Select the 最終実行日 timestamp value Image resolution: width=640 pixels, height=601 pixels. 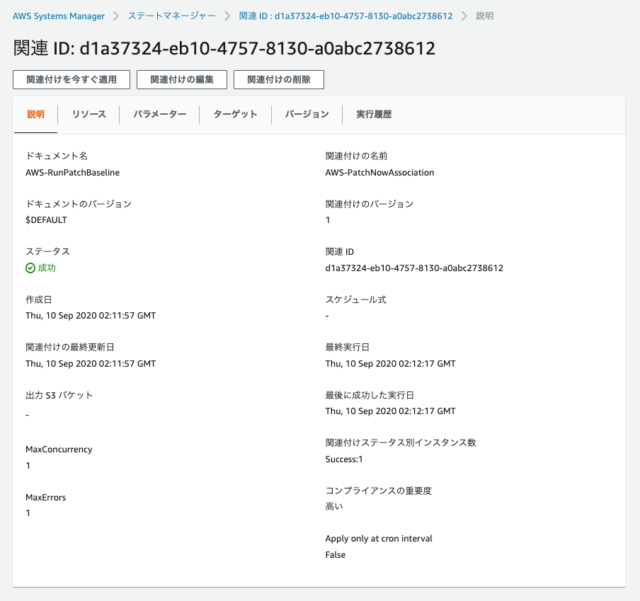pos(390,363)
